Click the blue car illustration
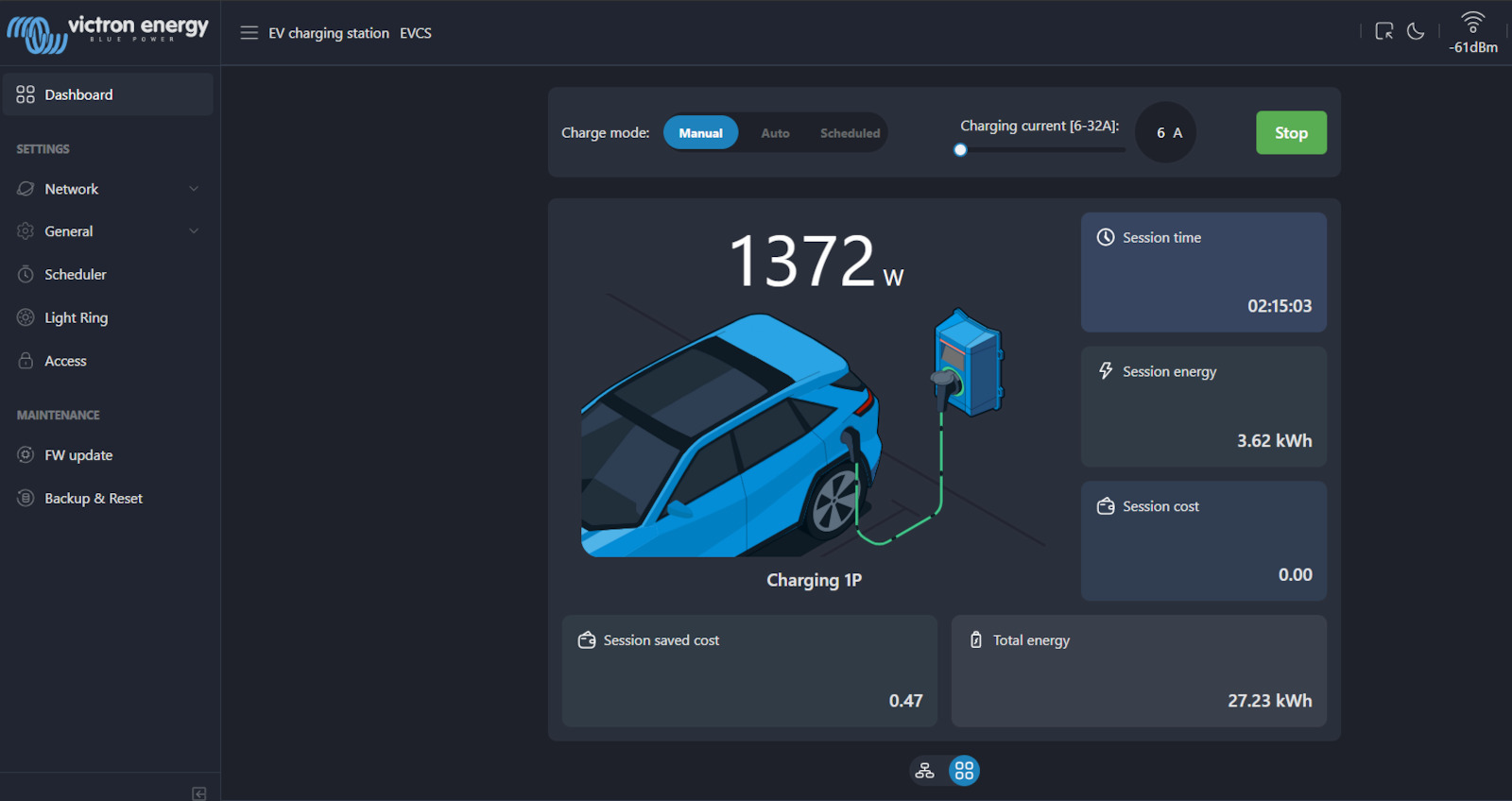Image resolution: width=1512 pixels, height=801 pixels. tap(731, 436)
